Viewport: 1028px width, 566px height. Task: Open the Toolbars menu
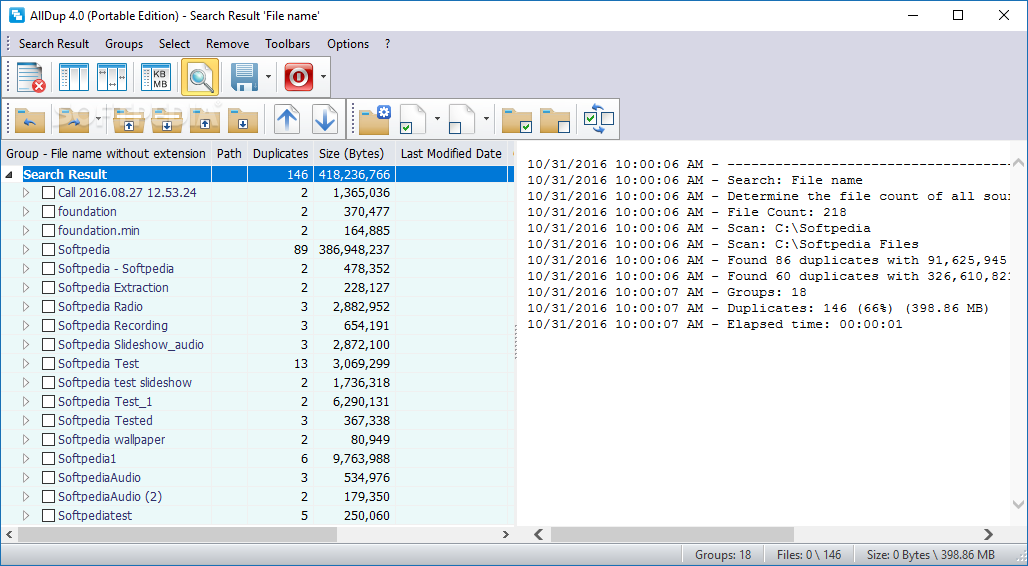click(288, 44)
